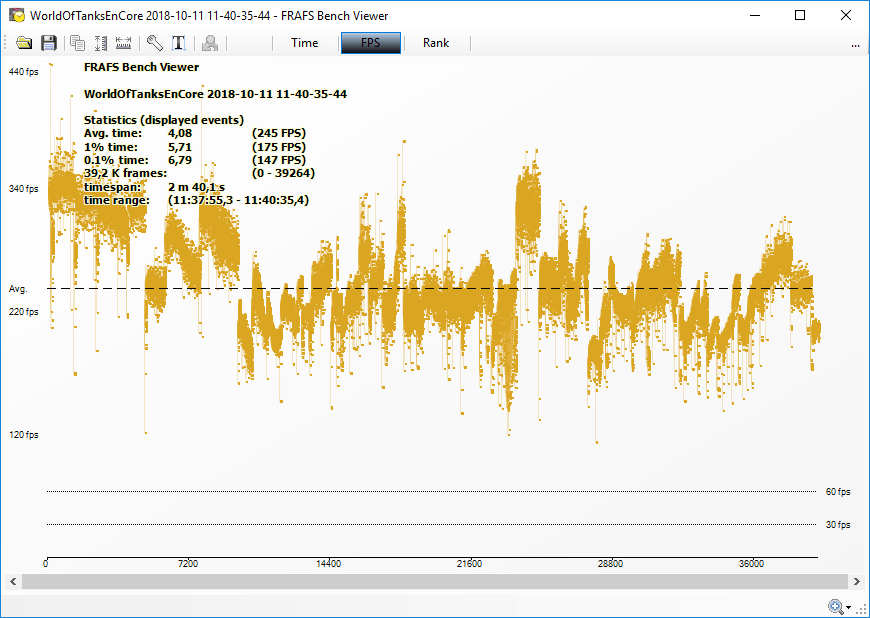Click the horizontal scrollbar left arrow

click(14, 581)
